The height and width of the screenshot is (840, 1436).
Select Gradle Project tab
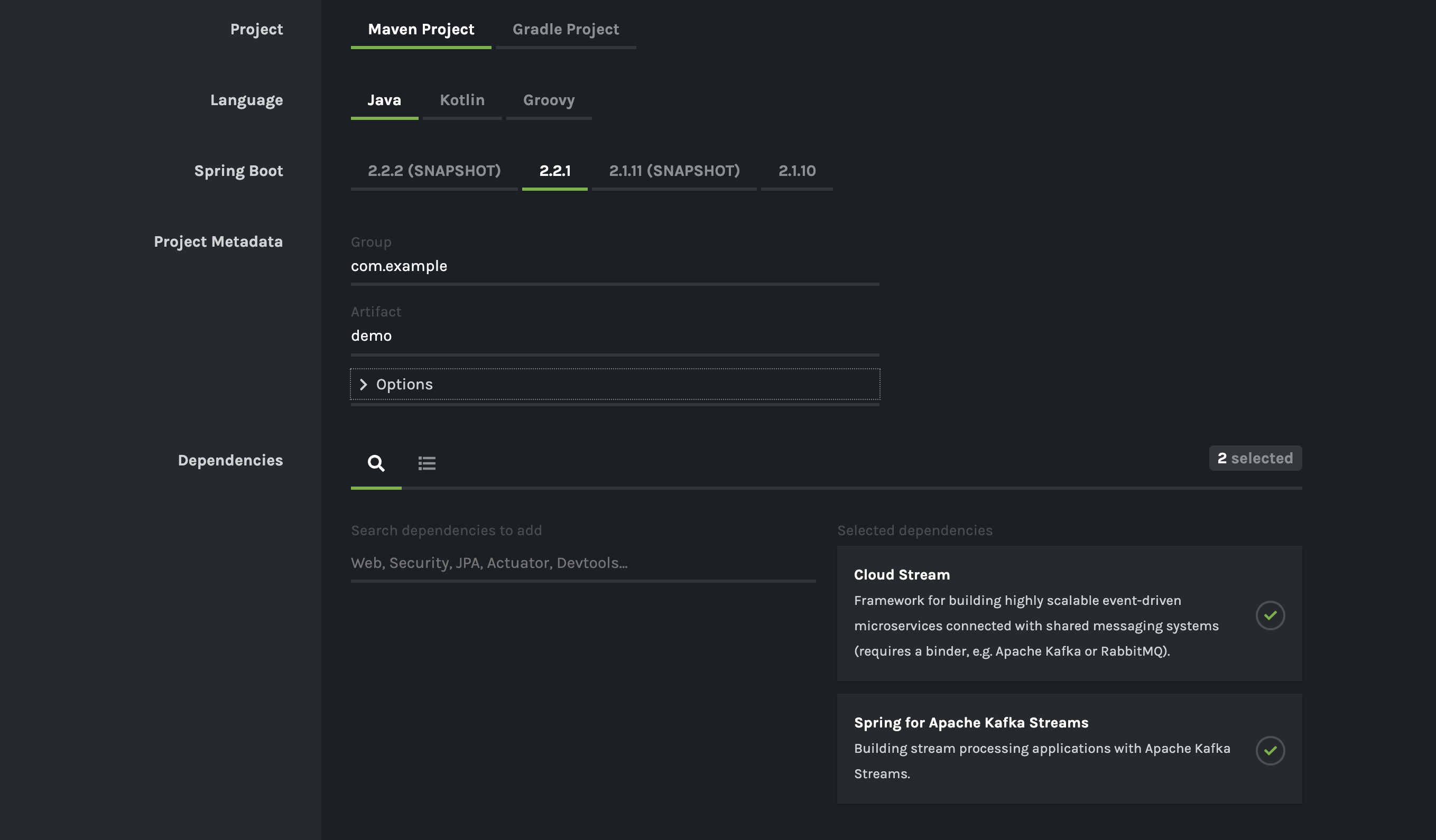(566, 28)
